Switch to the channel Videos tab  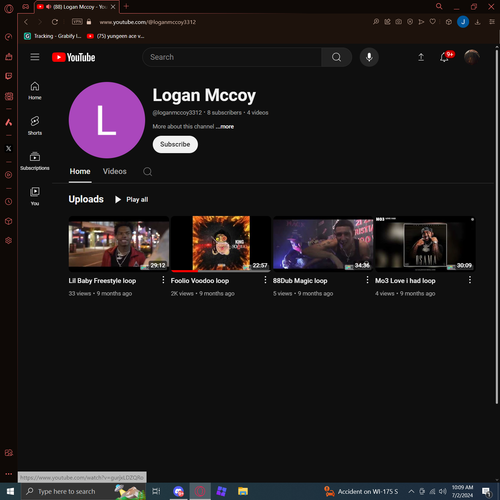pos(115,171)
